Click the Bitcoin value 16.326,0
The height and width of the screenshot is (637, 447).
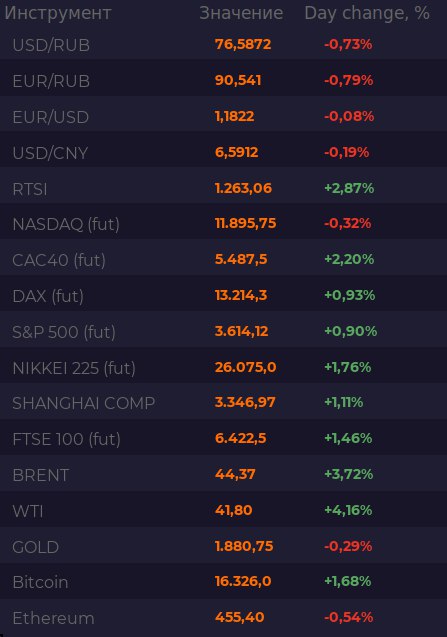coord(243,581)
